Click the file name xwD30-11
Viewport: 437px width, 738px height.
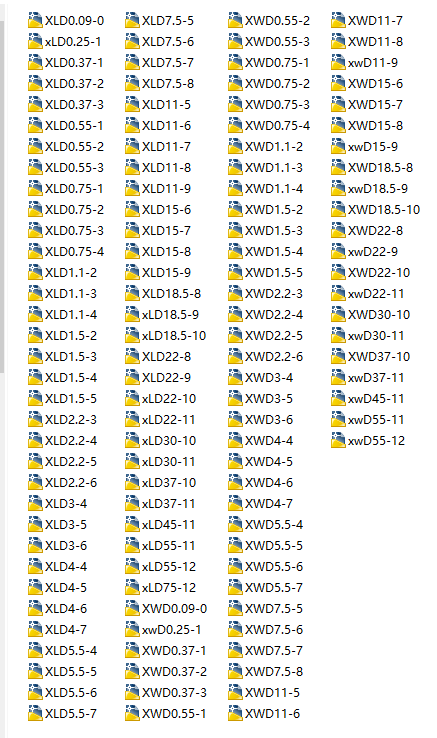376,336
